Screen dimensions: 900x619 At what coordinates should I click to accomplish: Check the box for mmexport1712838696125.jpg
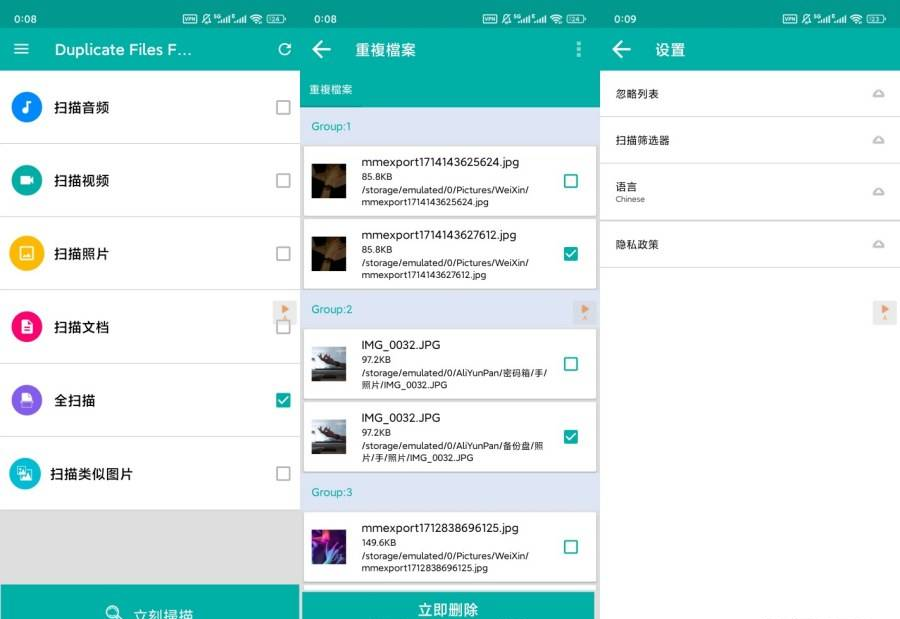[571, 547]
